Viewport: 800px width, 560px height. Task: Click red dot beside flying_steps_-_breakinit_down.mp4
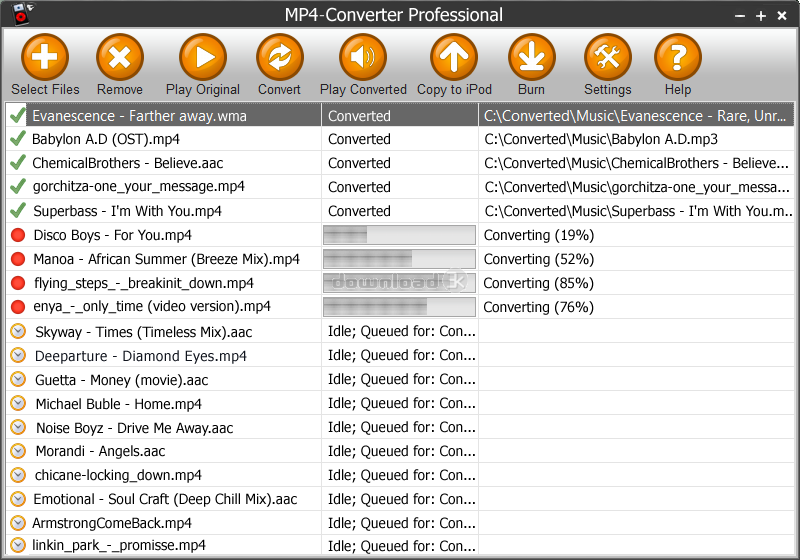coord(18,283)
